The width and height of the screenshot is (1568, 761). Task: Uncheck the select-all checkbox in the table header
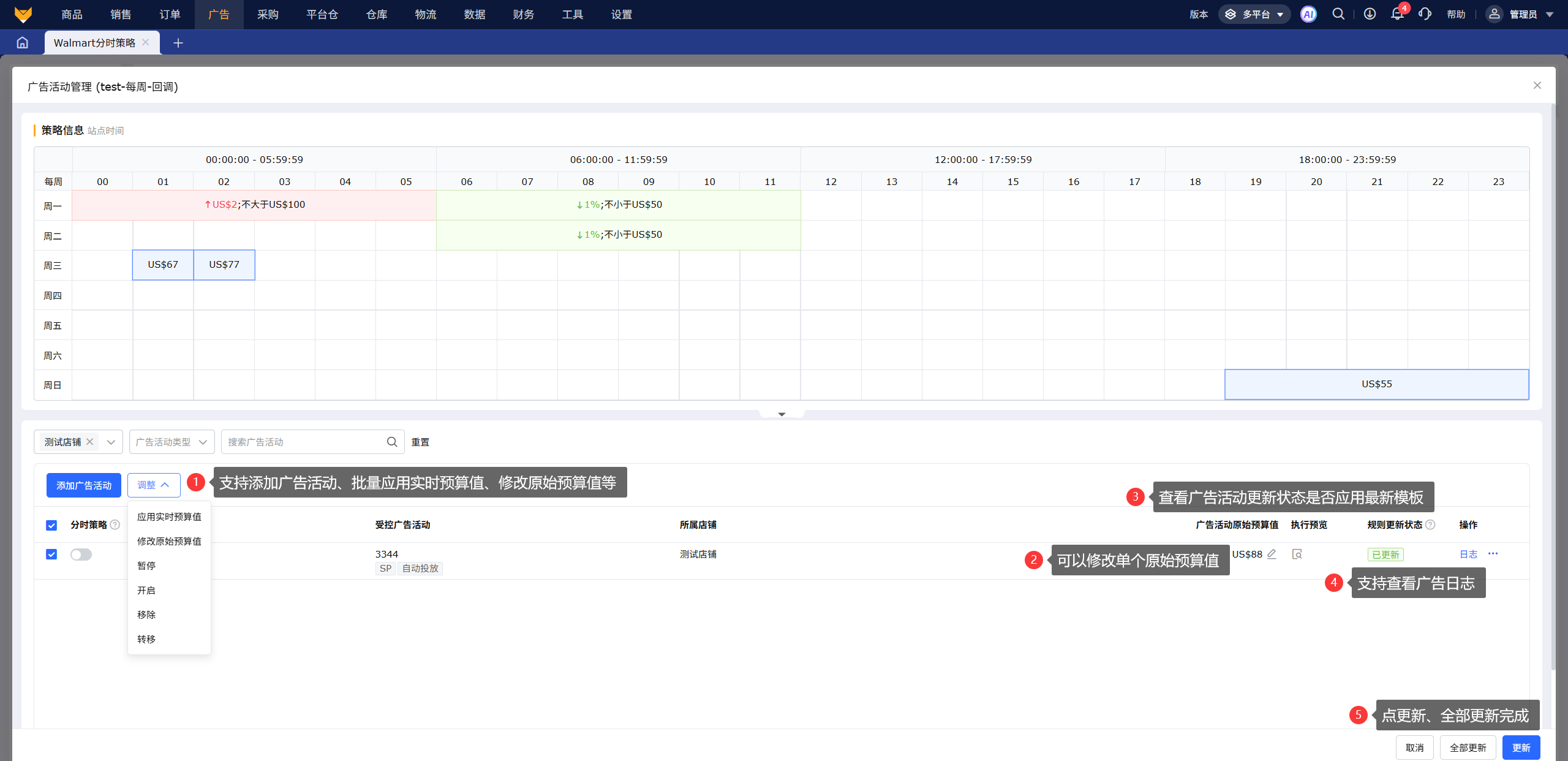(51, 525)
